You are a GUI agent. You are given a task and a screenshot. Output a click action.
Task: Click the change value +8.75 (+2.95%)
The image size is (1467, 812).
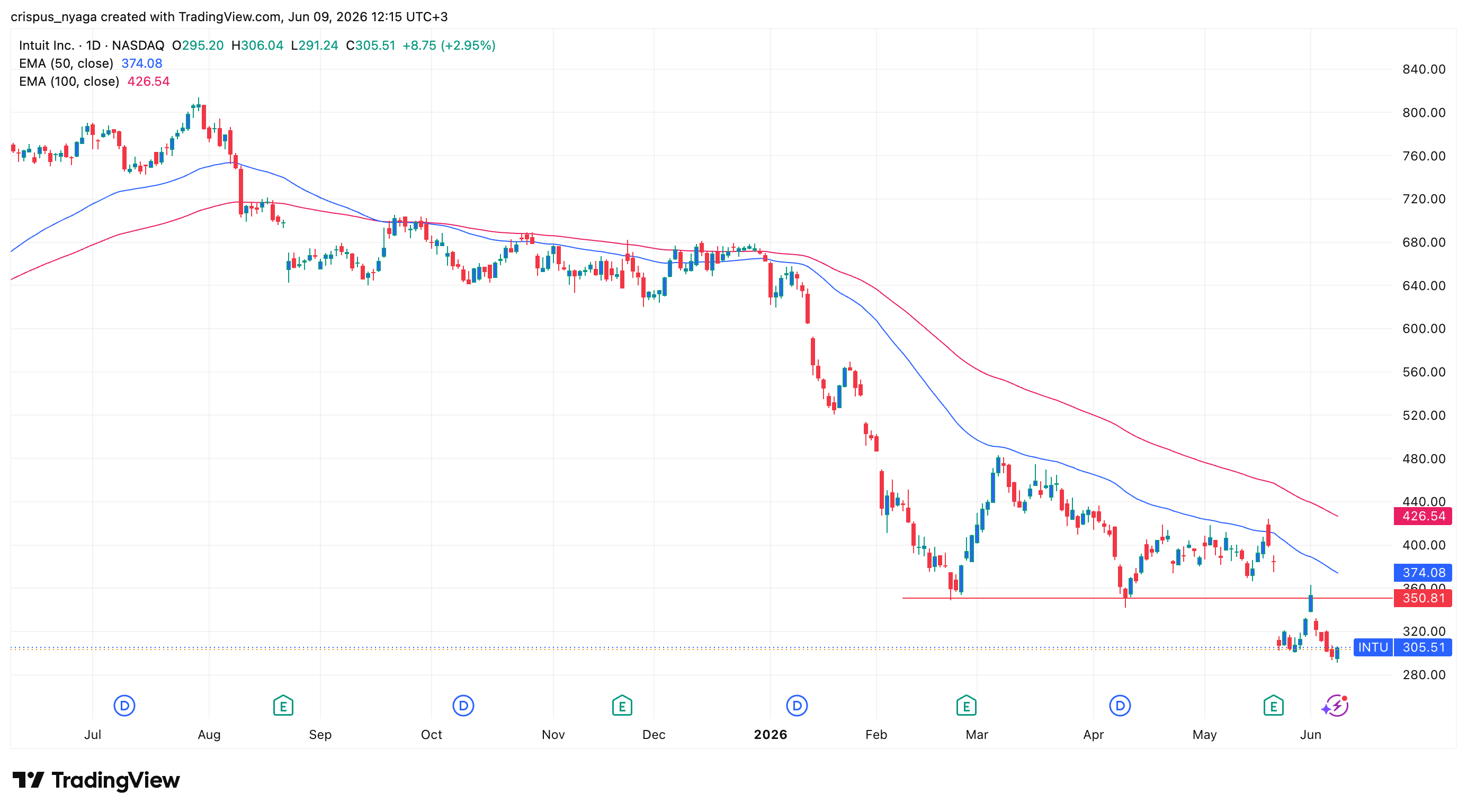[x=449, y=46]
